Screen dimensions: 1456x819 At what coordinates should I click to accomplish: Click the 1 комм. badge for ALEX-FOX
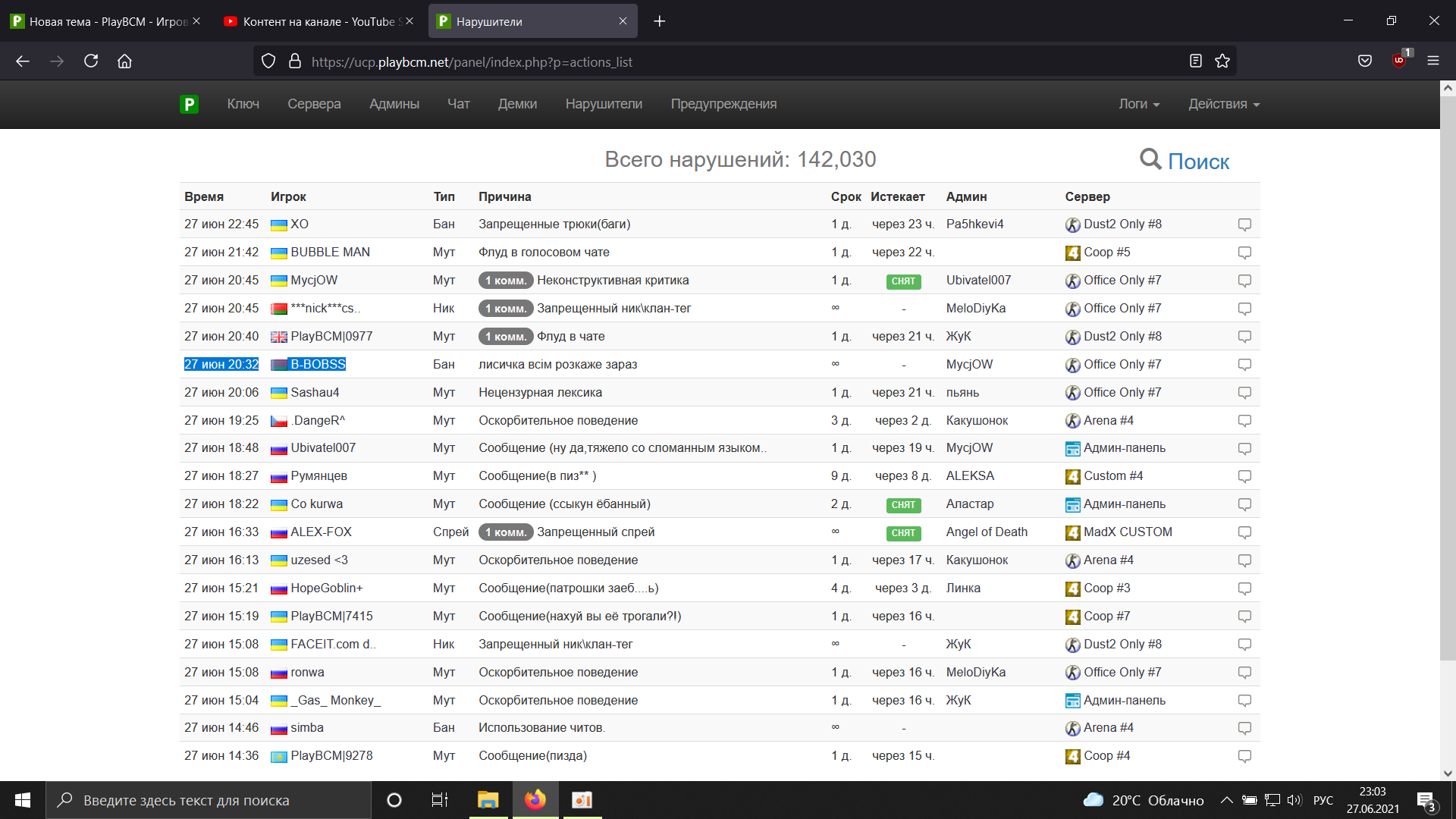[506, 532]
